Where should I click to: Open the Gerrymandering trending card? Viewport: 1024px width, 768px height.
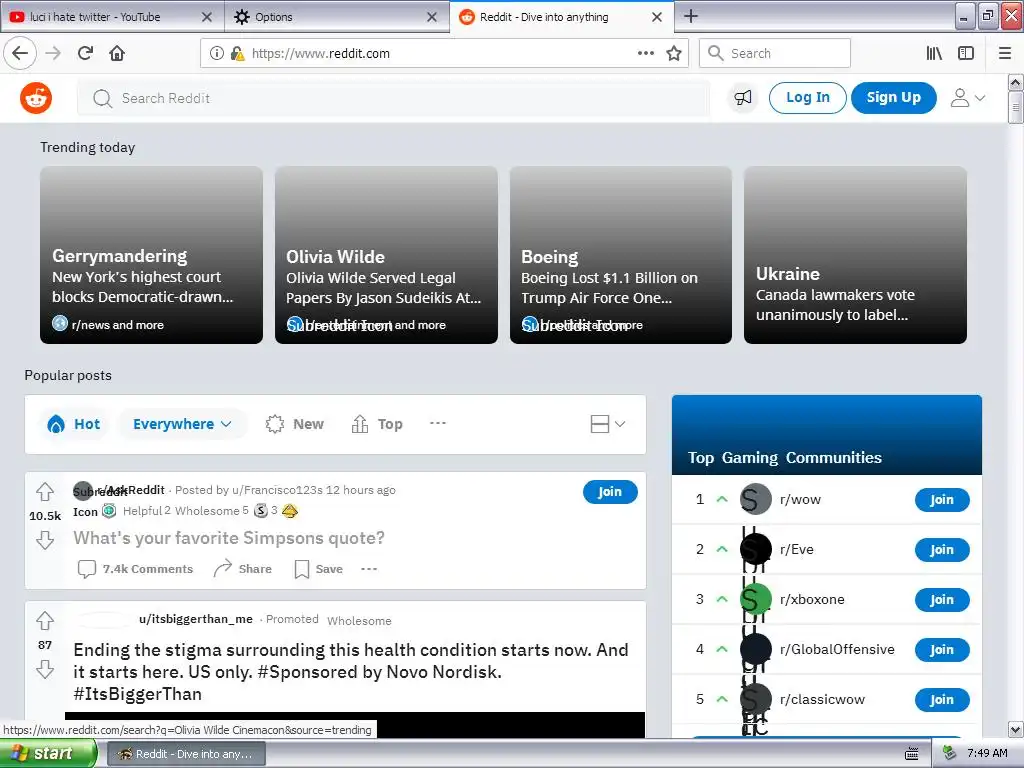152,255
